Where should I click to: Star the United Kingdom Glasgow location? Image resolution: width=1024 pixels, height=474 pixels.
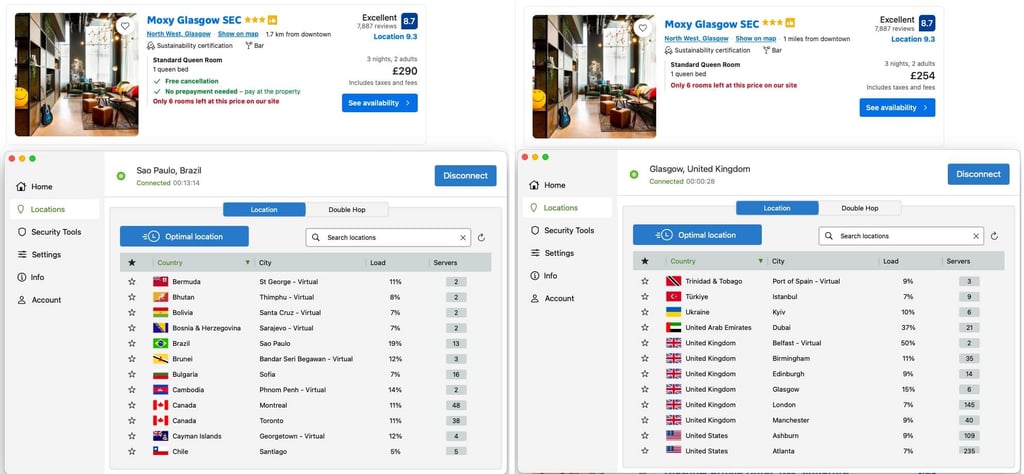[645, 389]
